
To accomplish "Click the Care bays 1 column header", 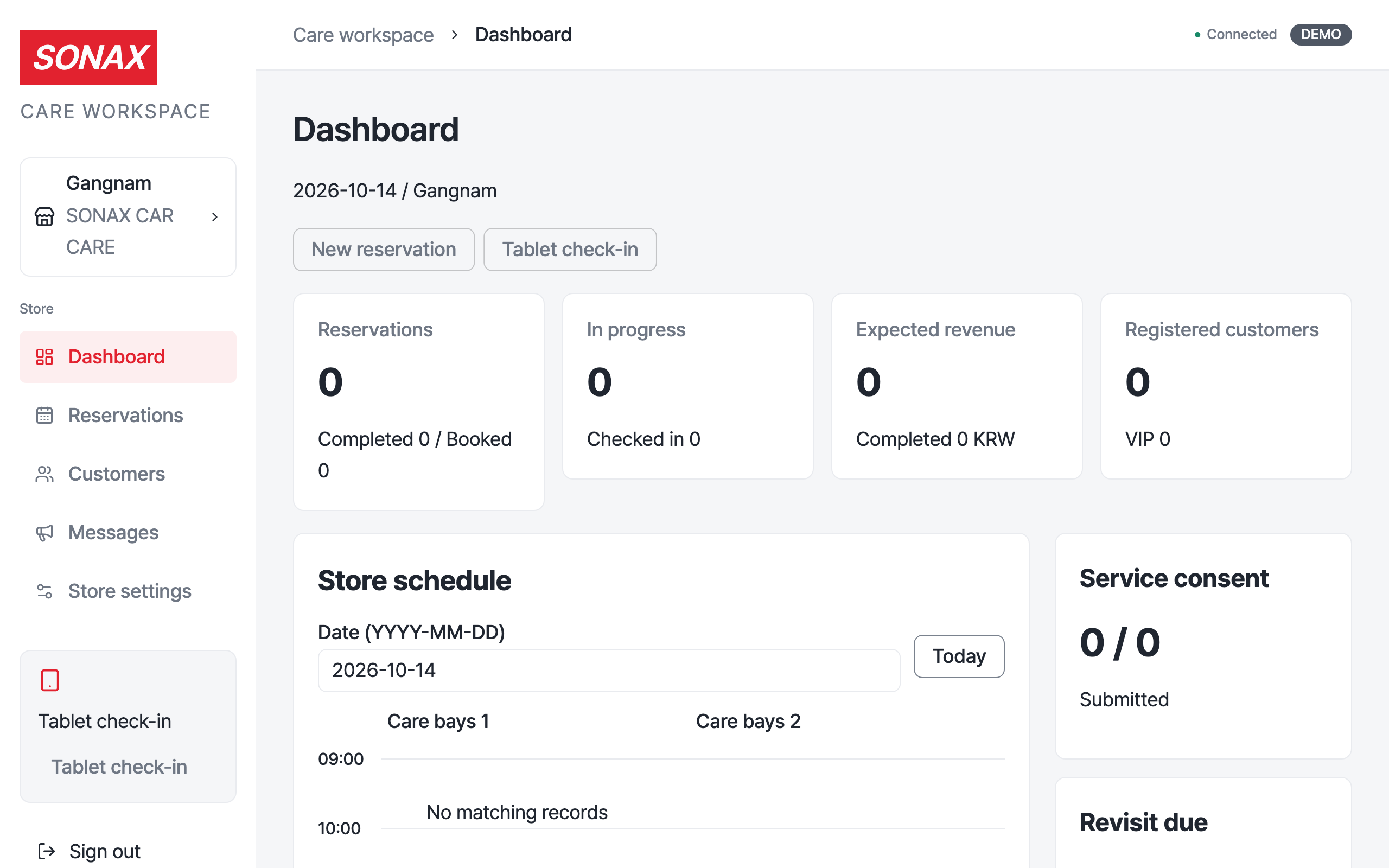I will pyautogui.click(x=438, y=721).
